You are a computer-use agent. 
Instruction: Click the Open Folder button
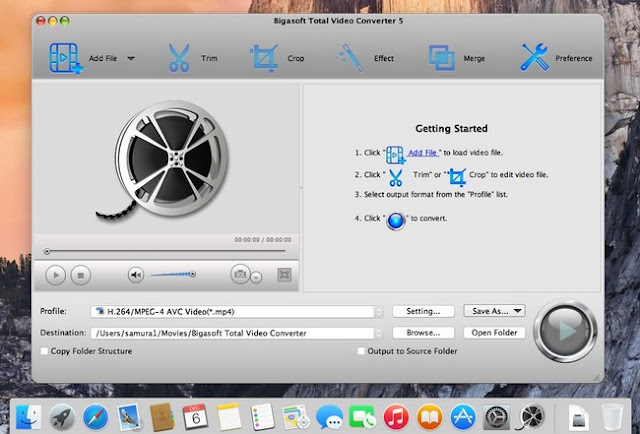pyautogui.click(x=494, y=333)
